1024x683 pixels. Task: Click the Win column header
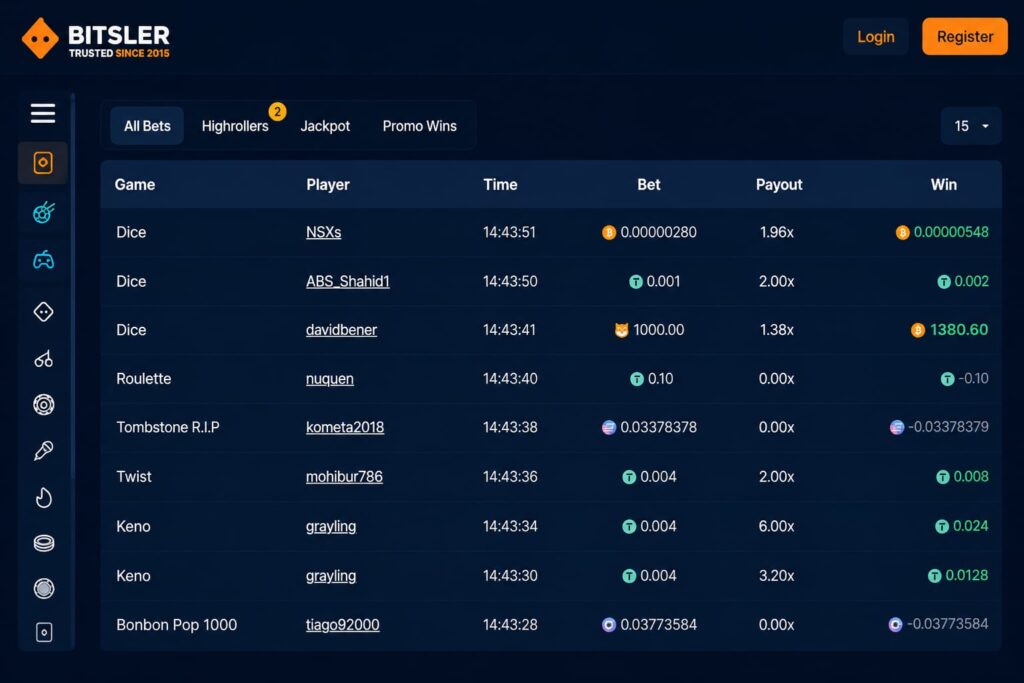click(944, 185)
